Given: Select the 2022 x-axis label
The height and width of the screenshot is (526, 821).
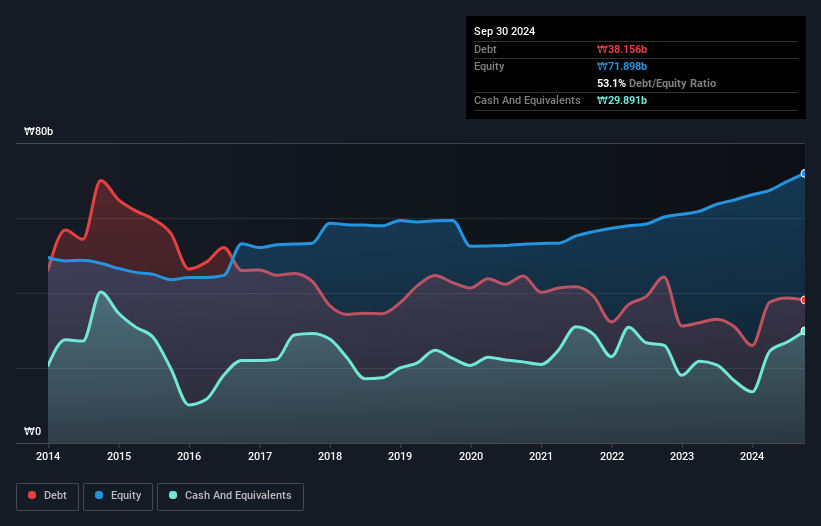Looking at the screenshot, I should (x=612, y=456).
